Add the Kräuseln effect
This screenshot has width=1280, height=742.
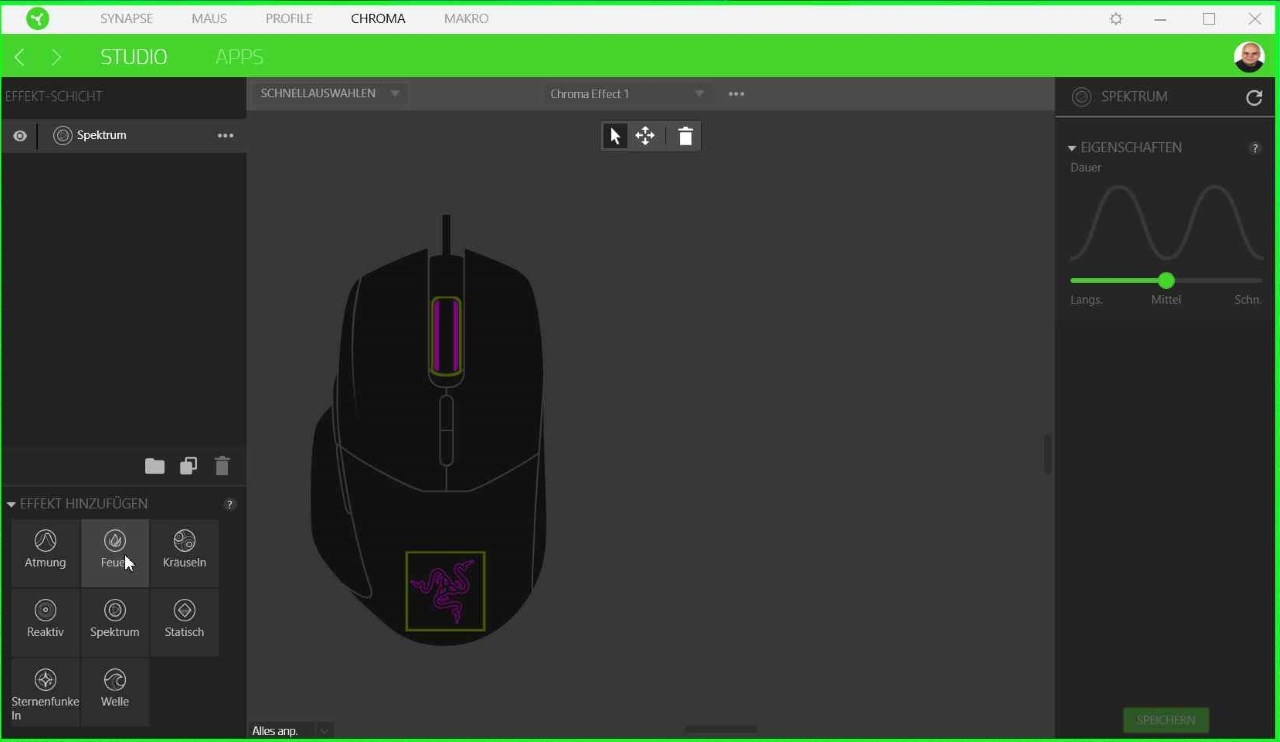(184, 553)
